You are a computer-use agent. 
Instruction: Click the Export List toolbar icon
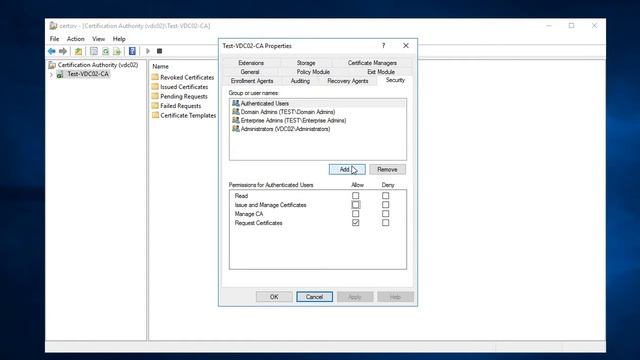point(117,51)
